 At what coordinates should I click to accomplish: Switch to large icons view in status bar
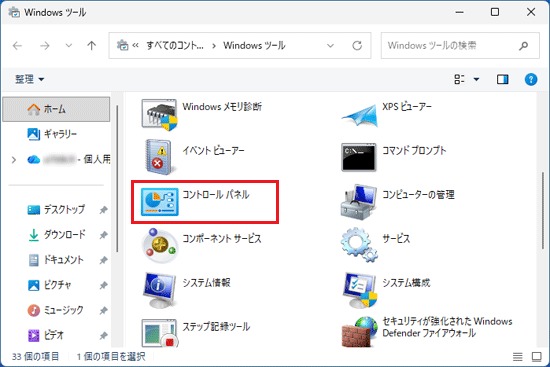click(x=536, y=357)
